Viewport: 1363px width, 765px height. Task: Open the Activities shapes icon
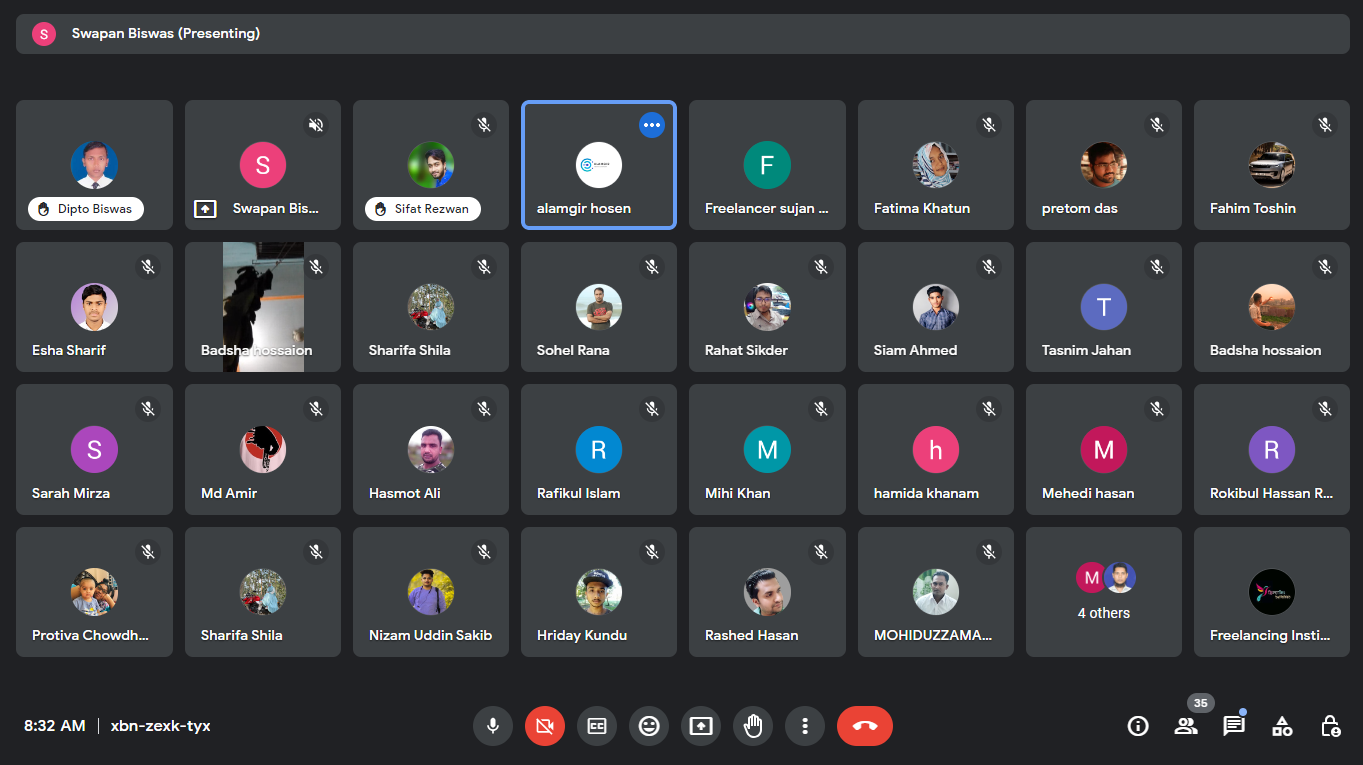tap(1282, 726)
